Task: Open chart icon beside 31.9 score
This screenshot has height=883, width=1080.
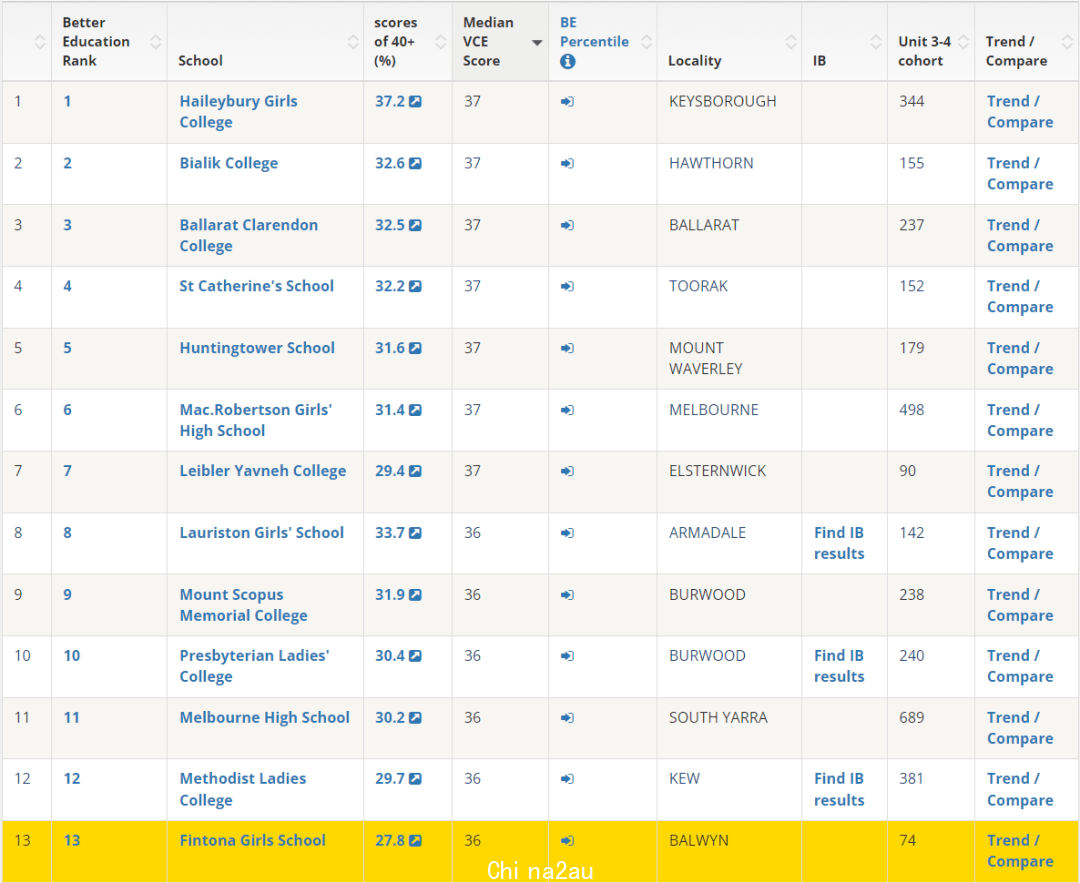Action: coord(415,594)
